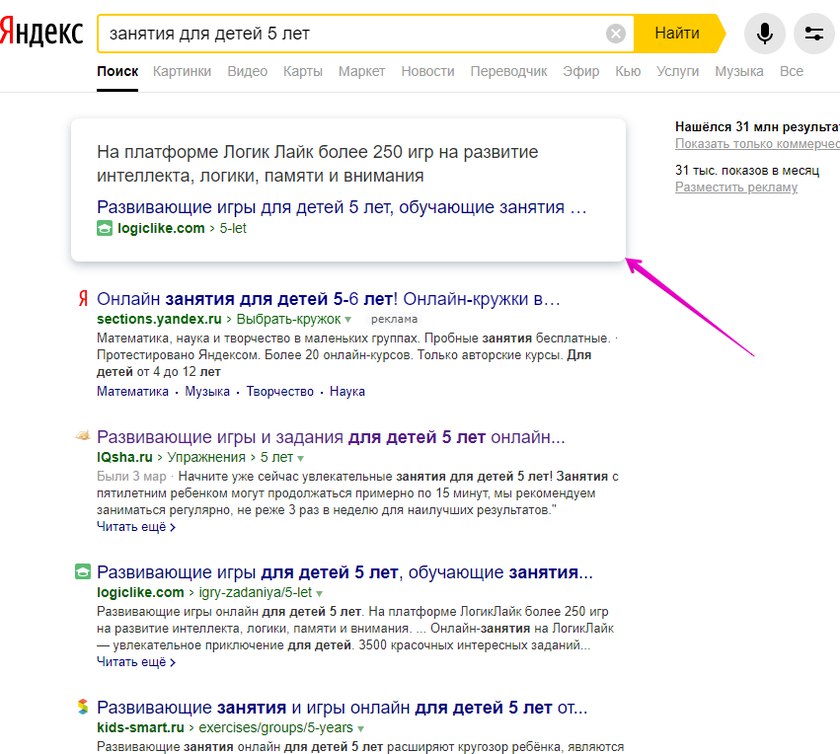
Task: Open the Новости tab
Action: click(x=428, y=71)
